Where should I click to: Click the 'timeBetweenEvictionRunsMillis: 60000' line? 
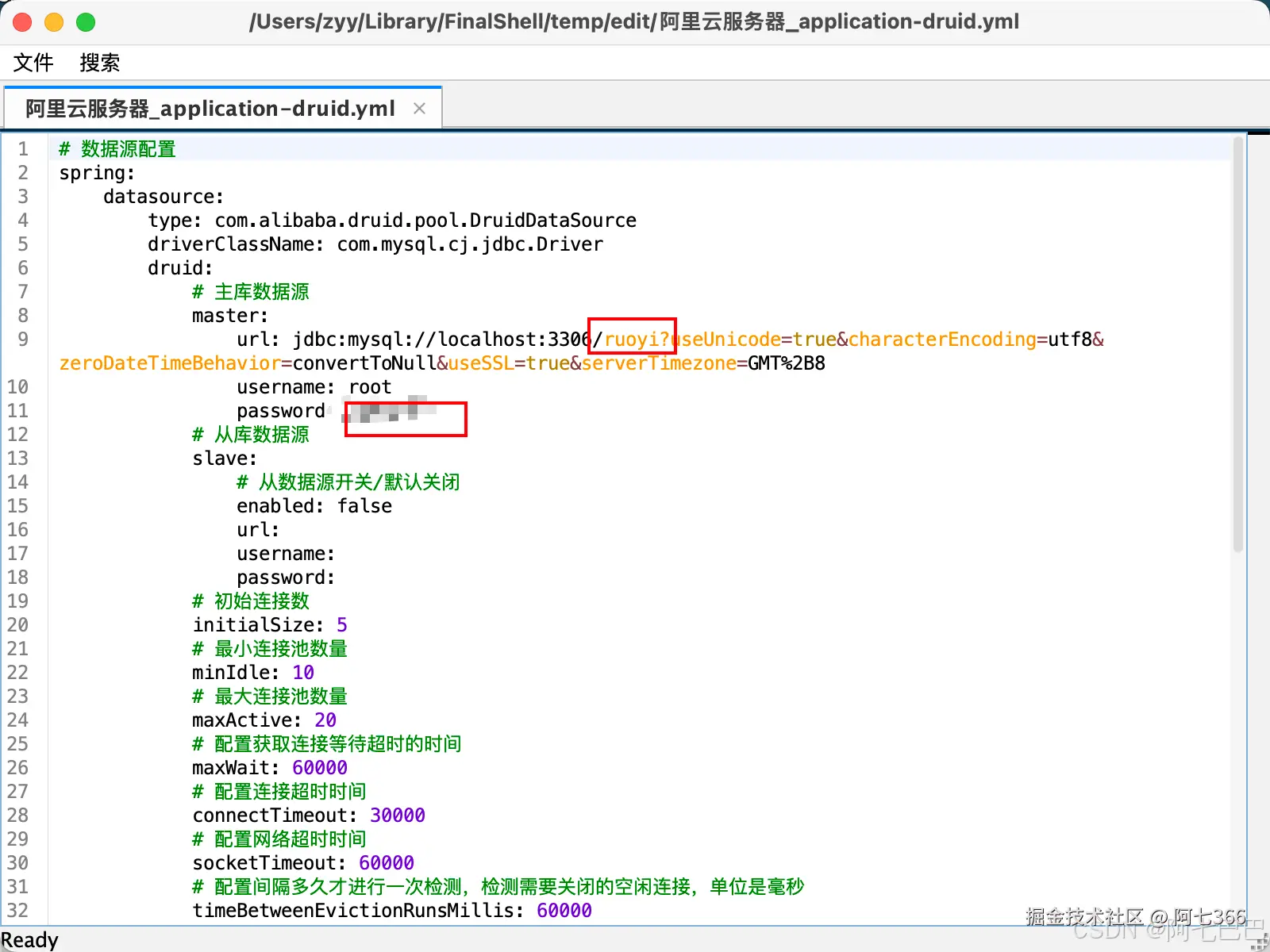click(x=392, y=911)
